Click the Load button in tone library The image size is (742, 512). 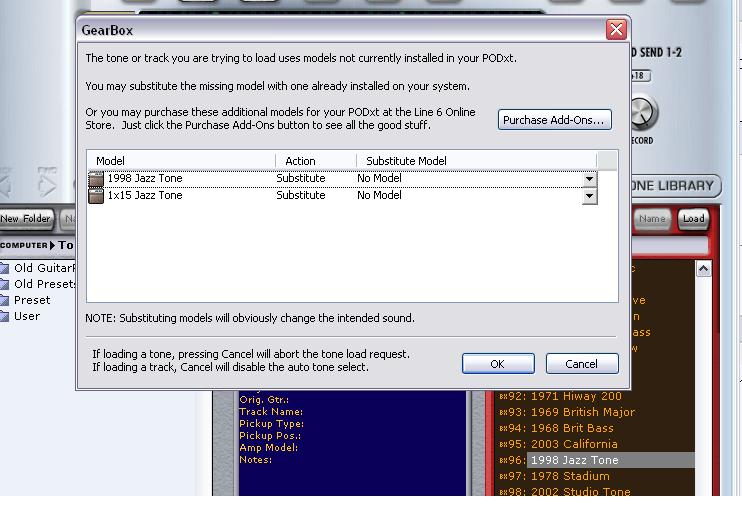tap(693, 219)
